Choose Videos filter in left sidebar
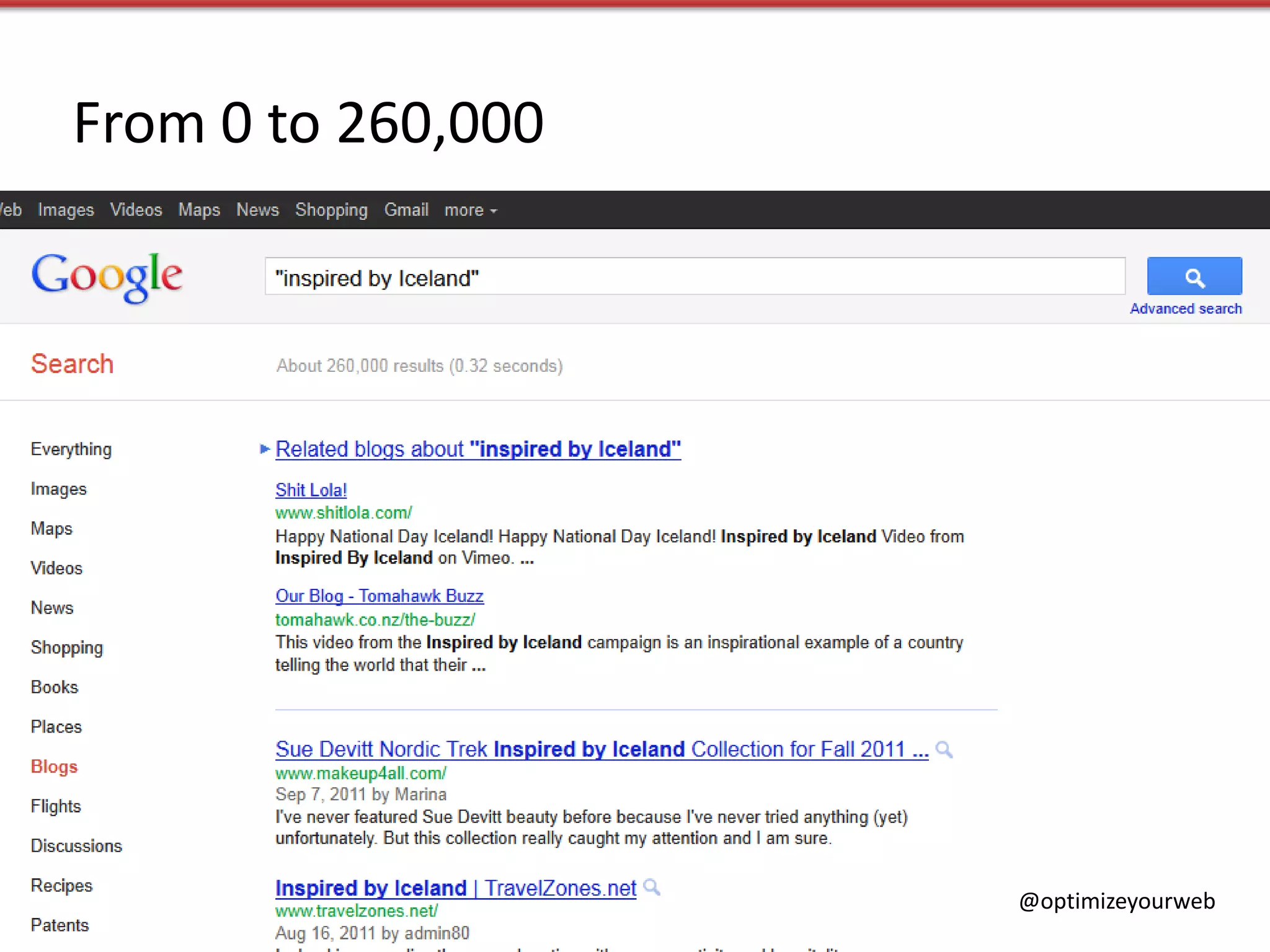1270x952 pixels. [x=56, y=568]
